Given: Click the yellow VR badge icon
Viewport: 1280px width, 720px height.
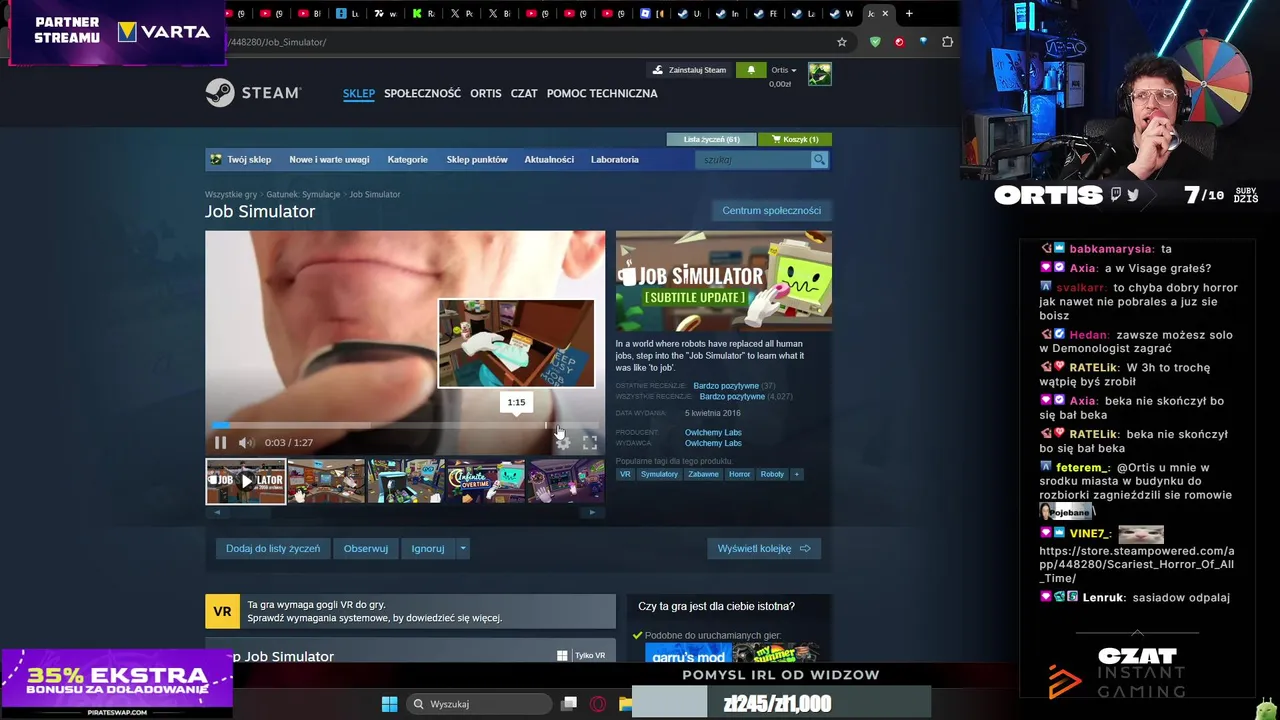Looking at the screenshot, I should pos(222,611).
